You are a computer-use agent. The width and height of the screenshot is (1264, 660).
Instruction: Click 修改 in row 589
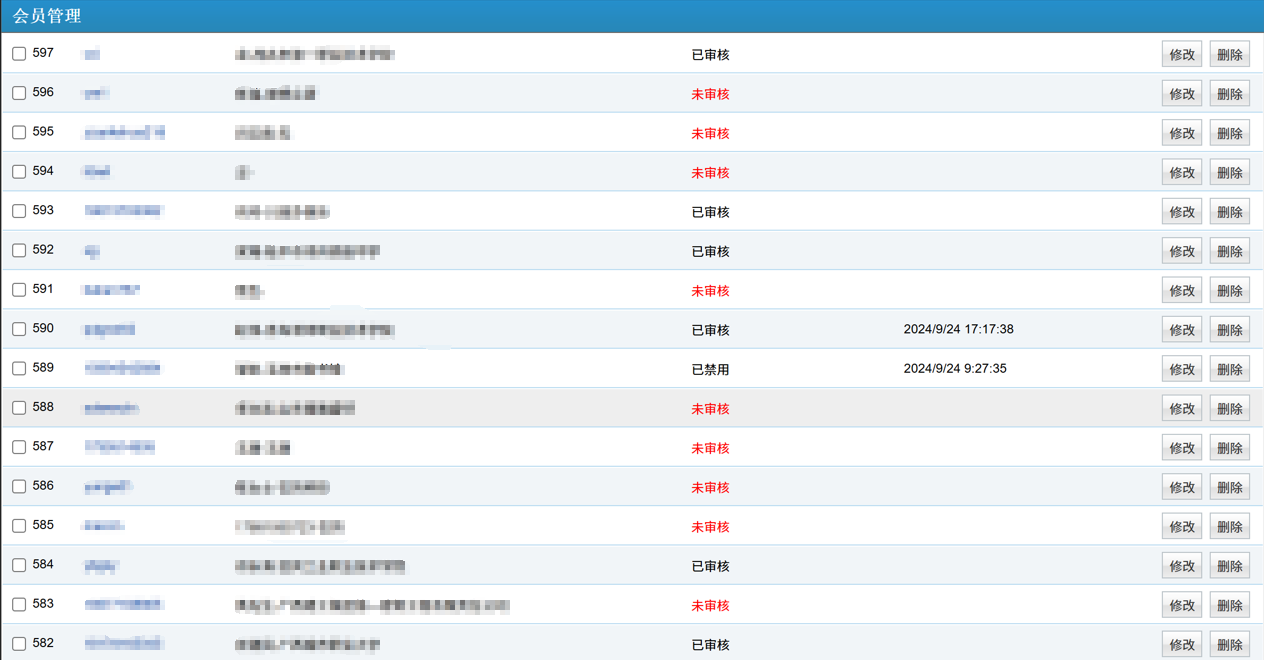[x=1182, y=369]
